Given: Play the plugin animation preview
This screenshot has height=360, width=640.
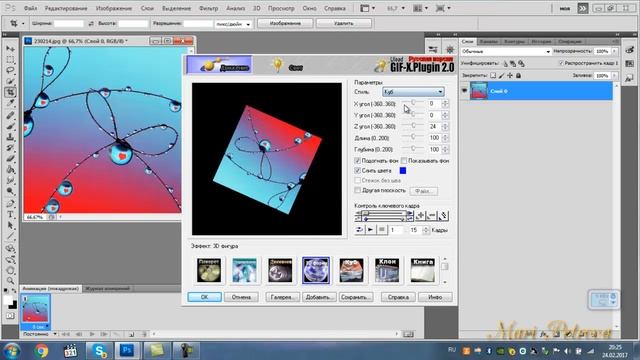Looking at the screenshot, I should [370, 230].
